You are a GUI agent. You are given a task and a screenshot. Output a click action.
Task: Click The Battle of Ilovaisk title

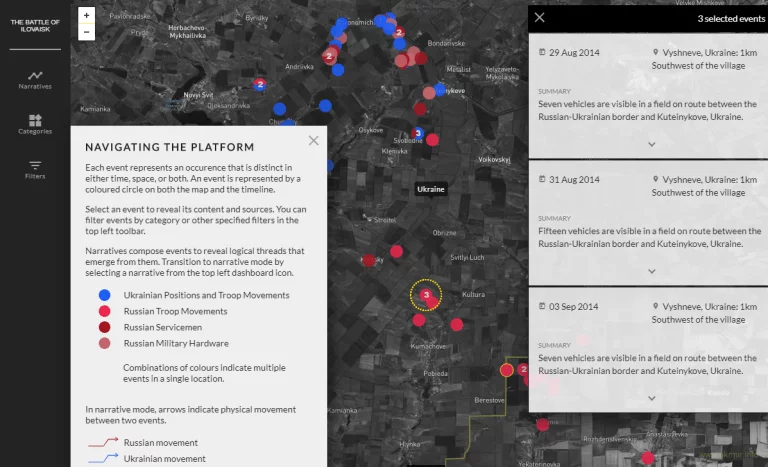pyautogui.click(x=35, y=25)
